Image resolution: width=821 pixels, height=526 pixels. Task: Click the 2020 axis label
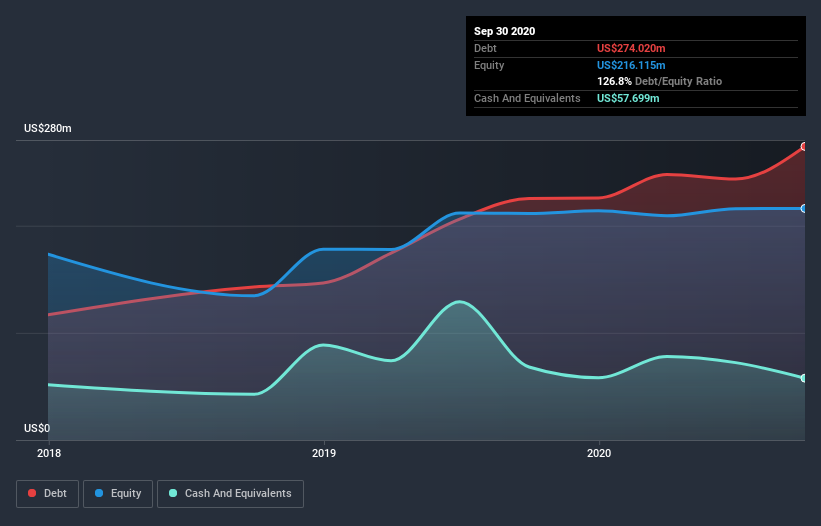click(x=599, y=453)
